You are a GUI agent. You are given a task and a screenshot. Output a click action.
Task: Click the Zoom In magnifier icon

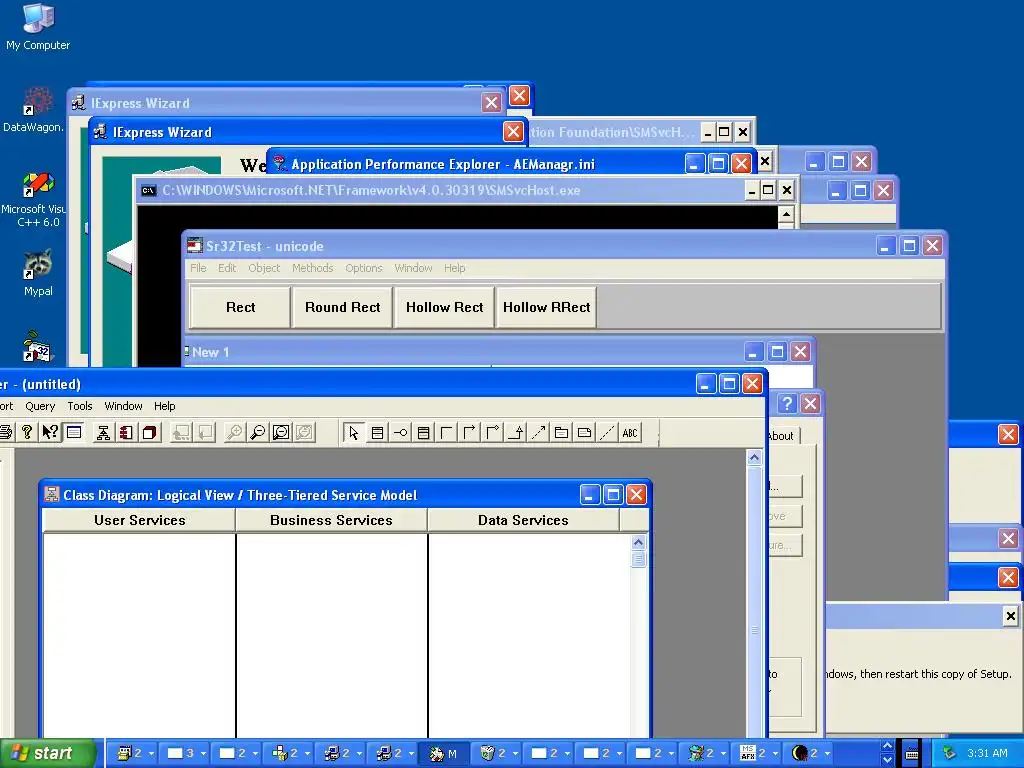[234, 432]
